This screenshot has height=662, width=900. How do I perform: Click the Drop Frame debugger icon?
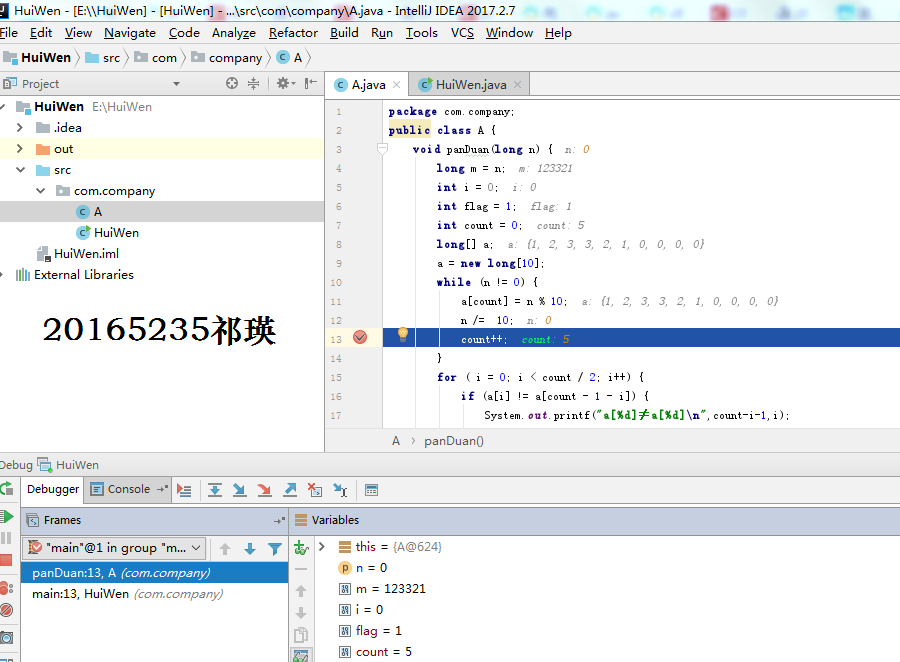click(315, 490)
